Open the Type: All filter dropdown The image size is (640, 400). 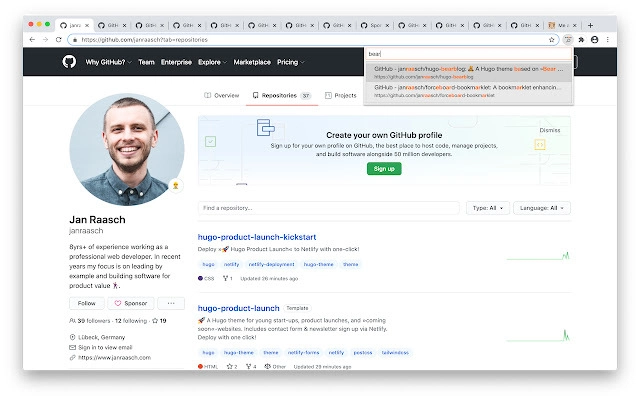488,208
